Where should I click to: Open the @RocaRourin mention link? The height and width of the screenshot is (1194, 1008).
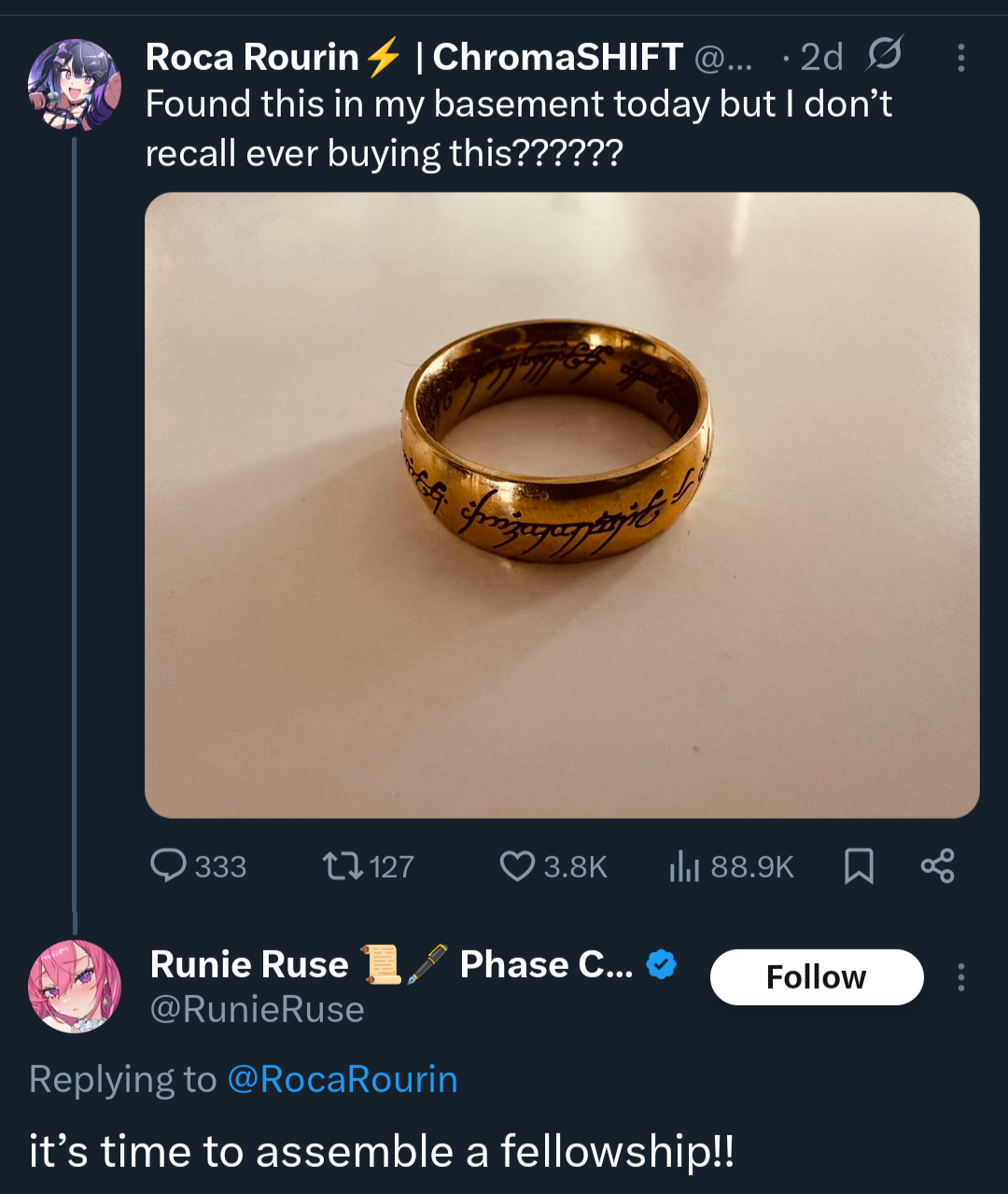coord(343,1079)
